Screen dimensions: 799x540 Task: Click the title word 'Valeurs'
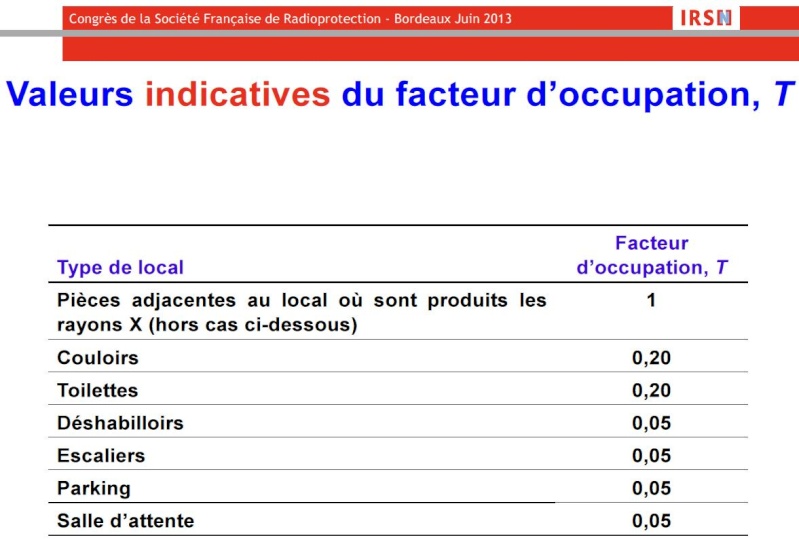(x=70, y=94)
